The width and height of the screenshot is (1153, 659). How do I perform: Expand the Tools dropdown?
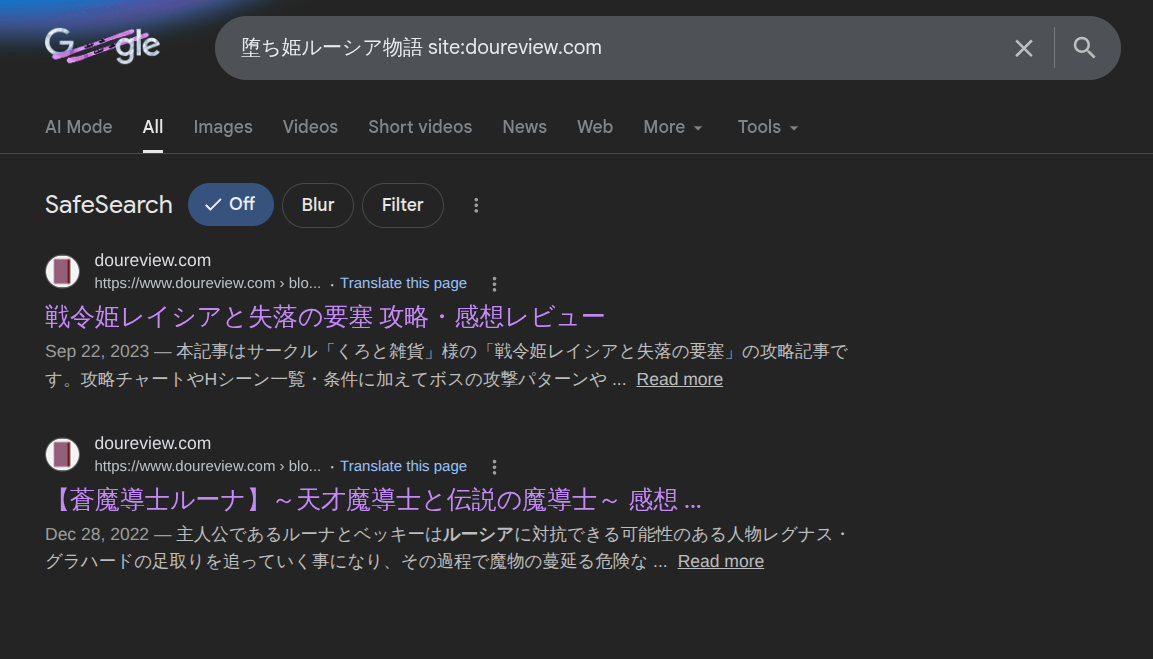768,127
